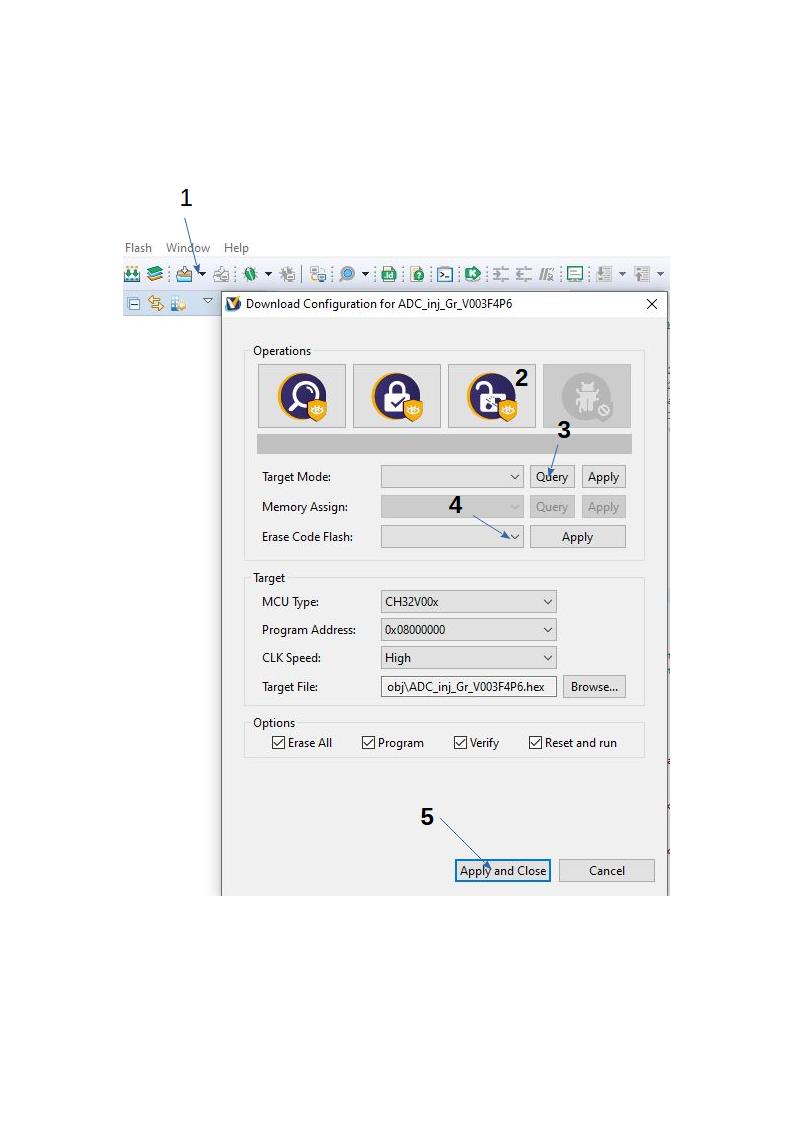794x1123 pixels.
Task: Click Query button for Target Mode
Action: point(552,477)
